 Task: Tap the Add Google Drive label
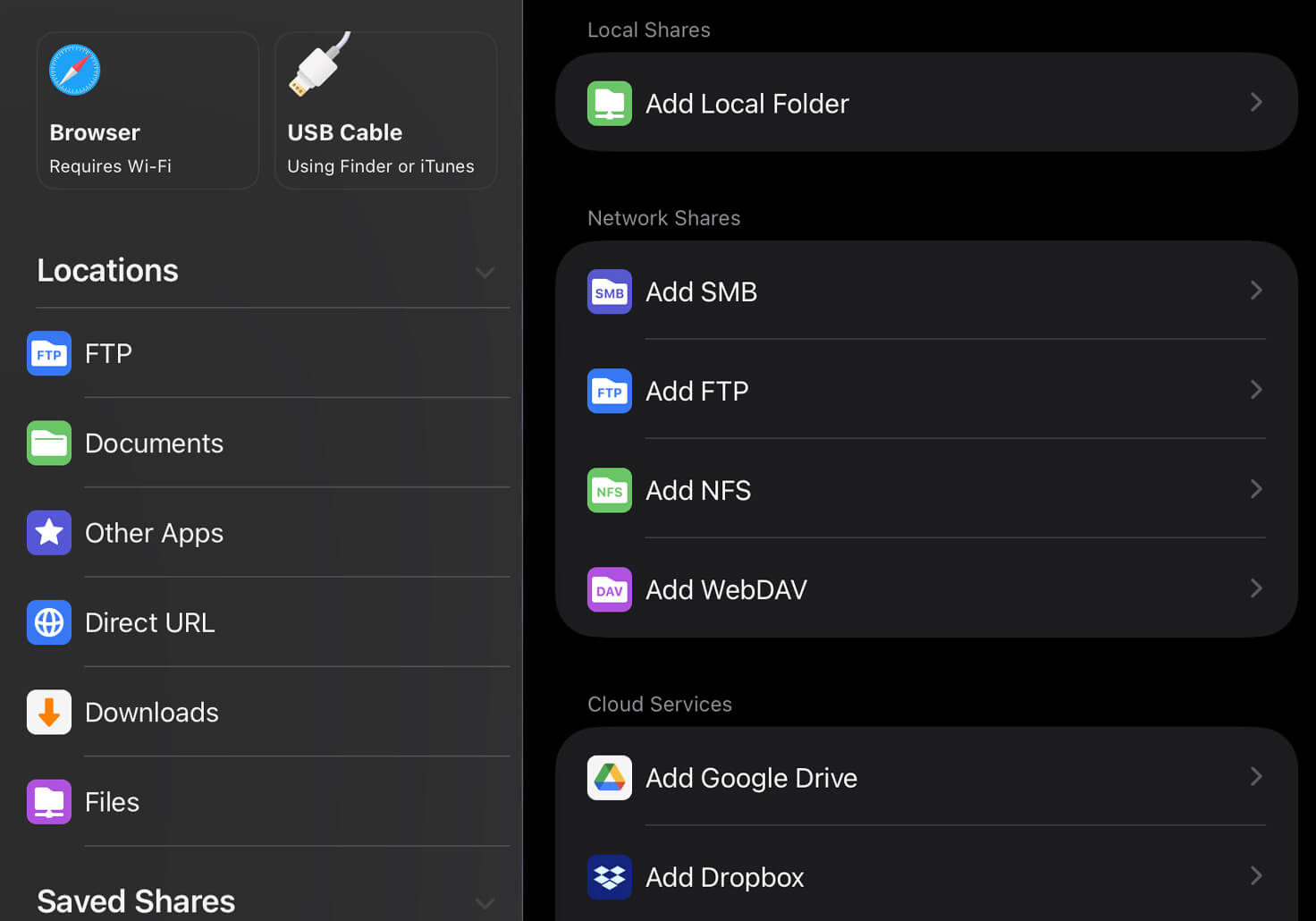(x=751, y=778)
